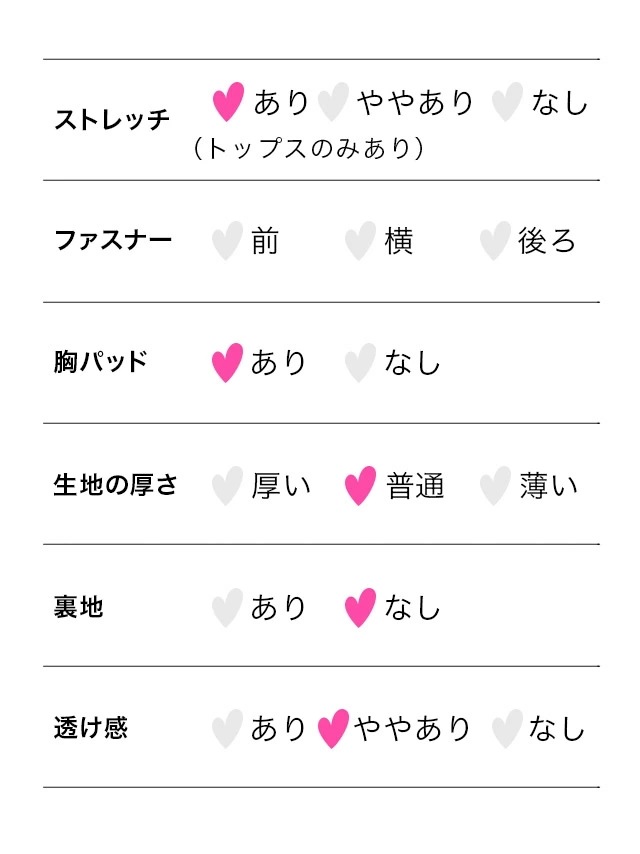Click the pink heart beside ストレッチ あり
Screen dimensions: 640x854
coord(228,101)
